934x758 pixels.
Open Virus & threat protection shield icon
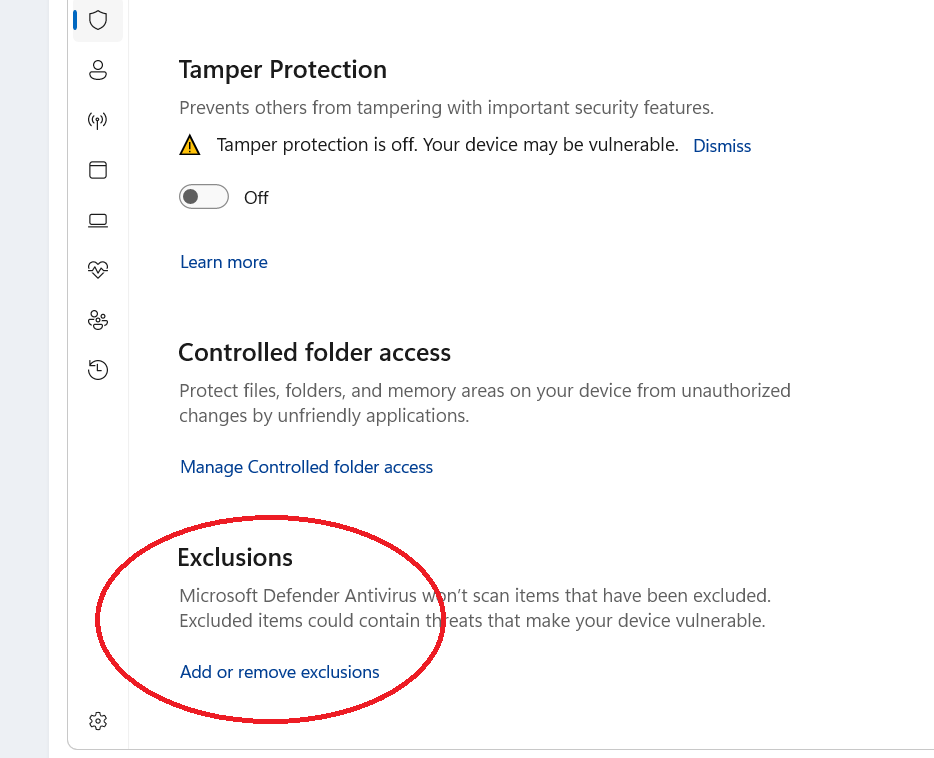tap(98, 20)
